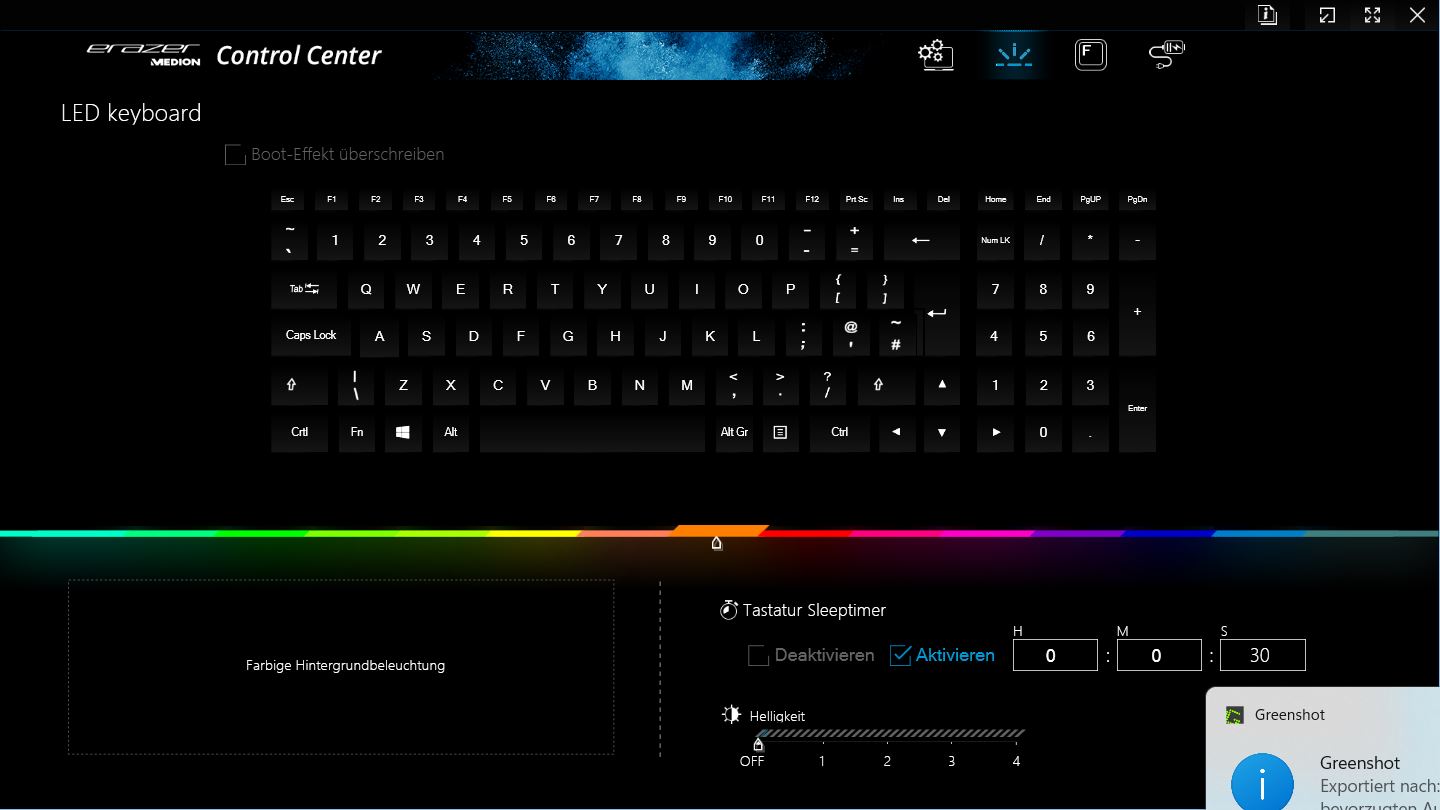1440x810 pixels.
Task: Click the up arrow key on the keyboard
Action: 941,384
